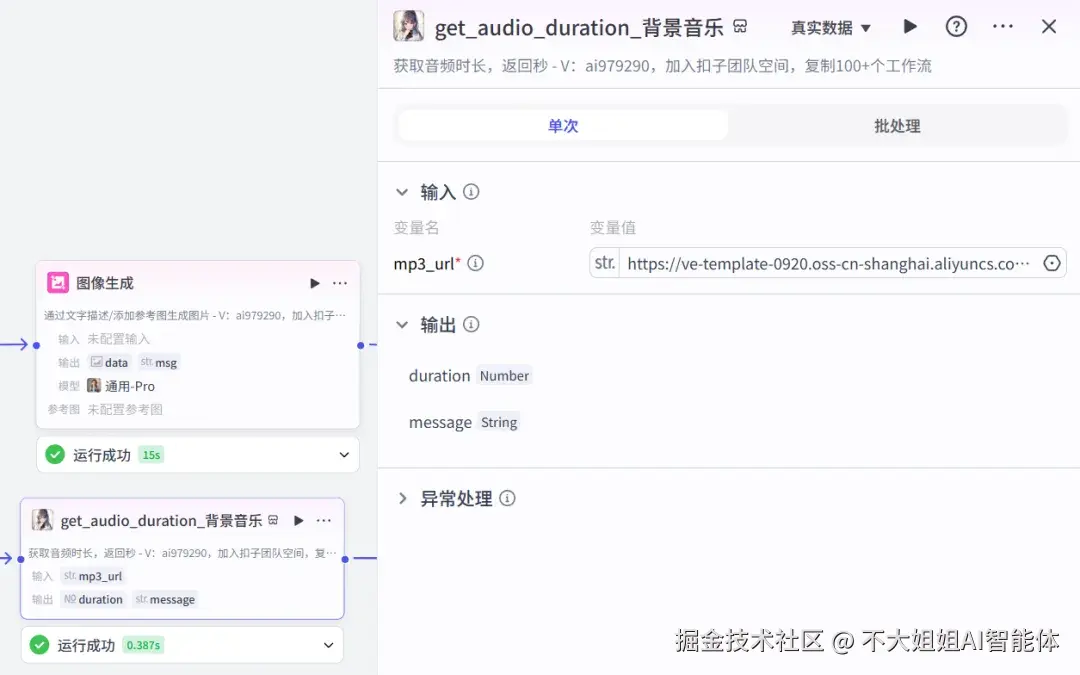Click the info icon beside 异常处理 heading
The height and width of the screenshot is (675, 1080).
(x=510, y=498)
